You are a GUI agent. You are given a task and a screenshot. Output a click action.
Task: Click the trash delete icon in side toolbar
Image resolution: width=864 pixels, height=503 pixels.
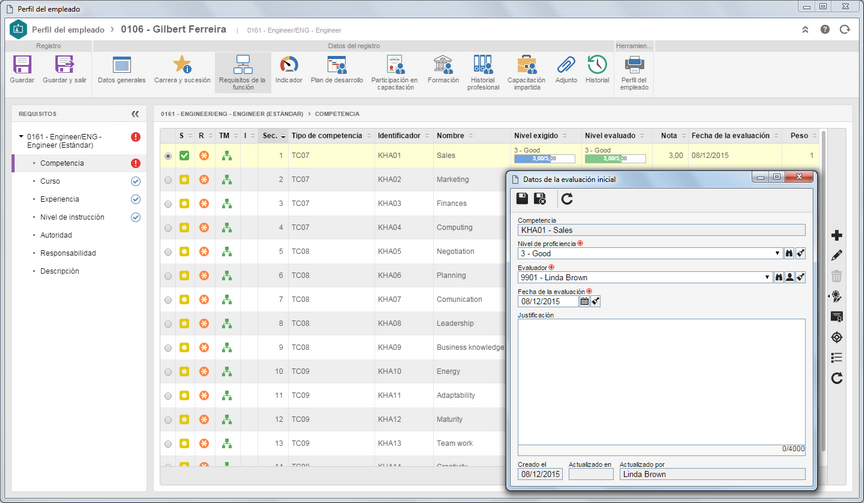pos(836,276)
